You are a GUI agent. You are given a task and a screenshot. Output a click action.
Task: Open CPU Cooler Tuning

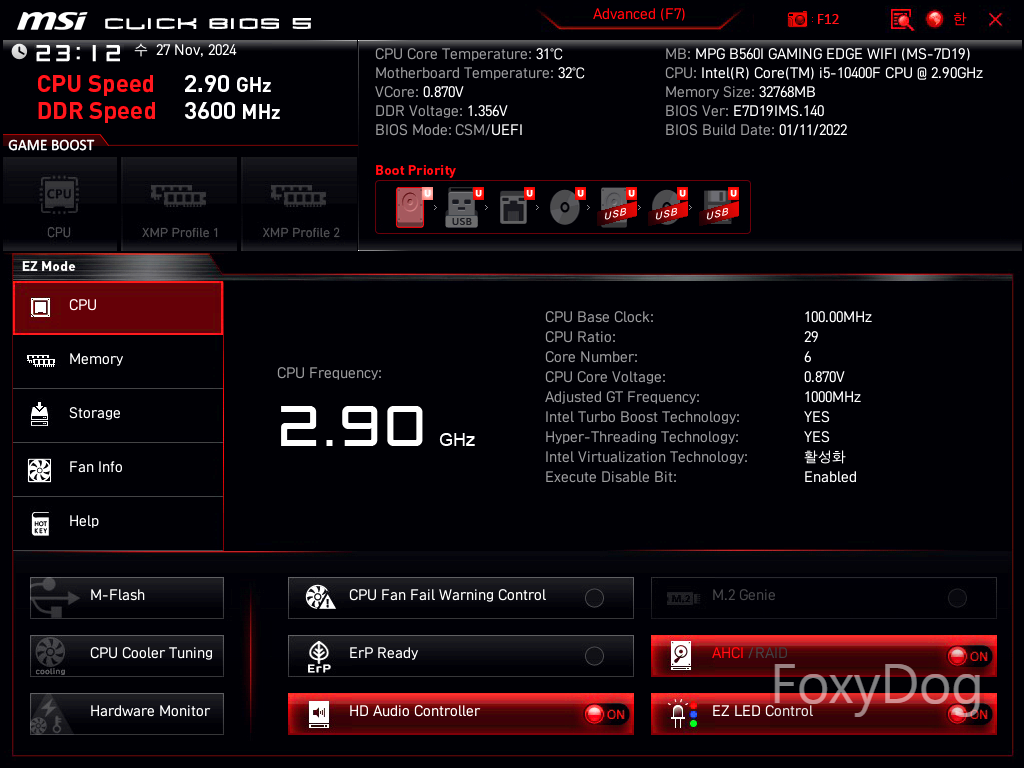click(x=127, y=656)
